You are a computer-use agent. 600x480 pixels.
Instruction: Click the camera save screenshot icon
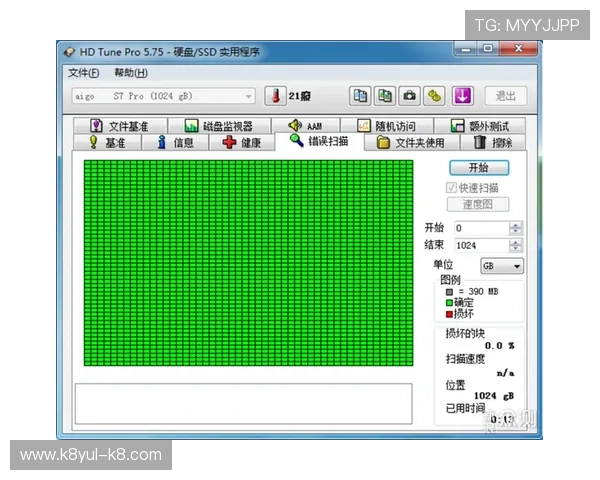[409, 96]
